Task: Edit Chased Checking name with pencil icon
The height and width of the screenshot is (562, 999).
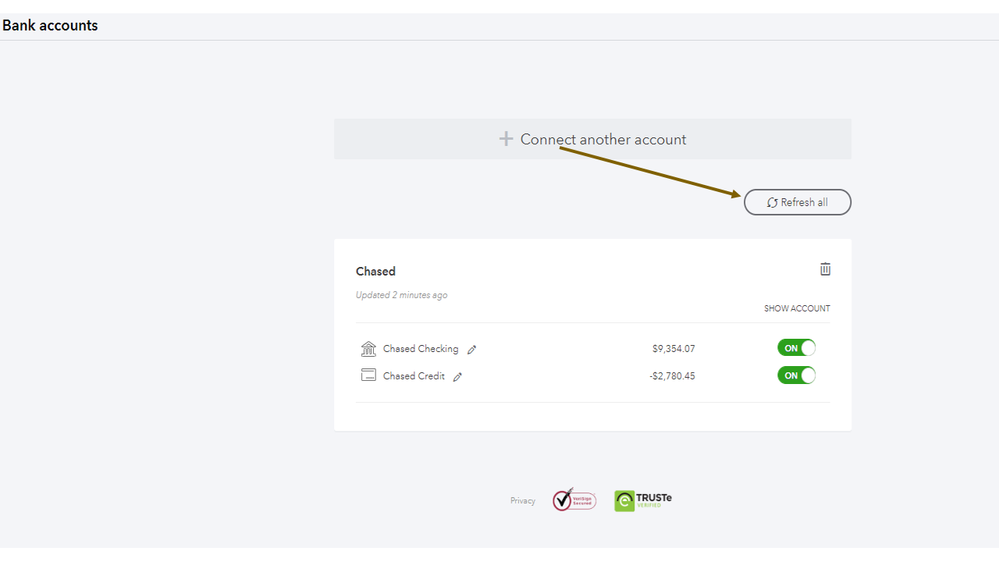Action: 472,350
